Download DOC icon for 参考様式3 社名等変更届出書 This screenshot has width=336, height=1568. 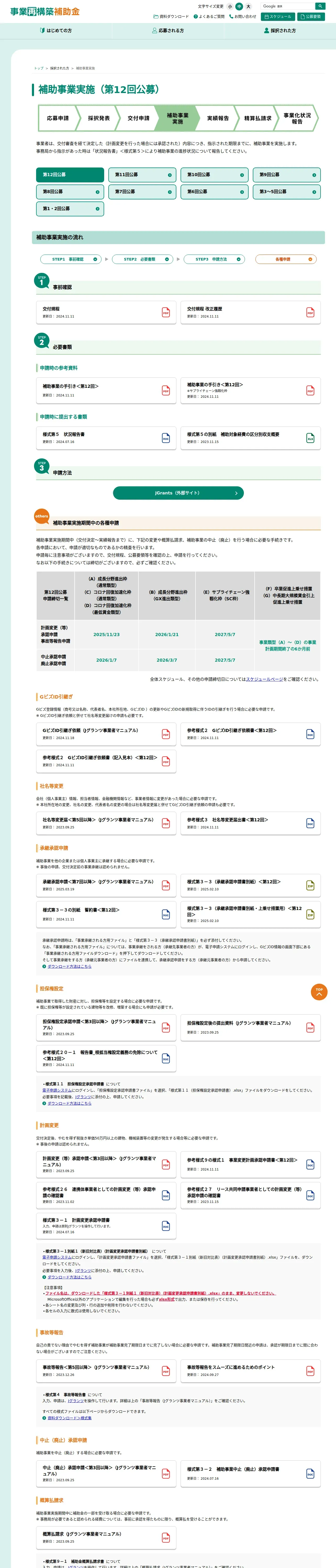[310, 823]
